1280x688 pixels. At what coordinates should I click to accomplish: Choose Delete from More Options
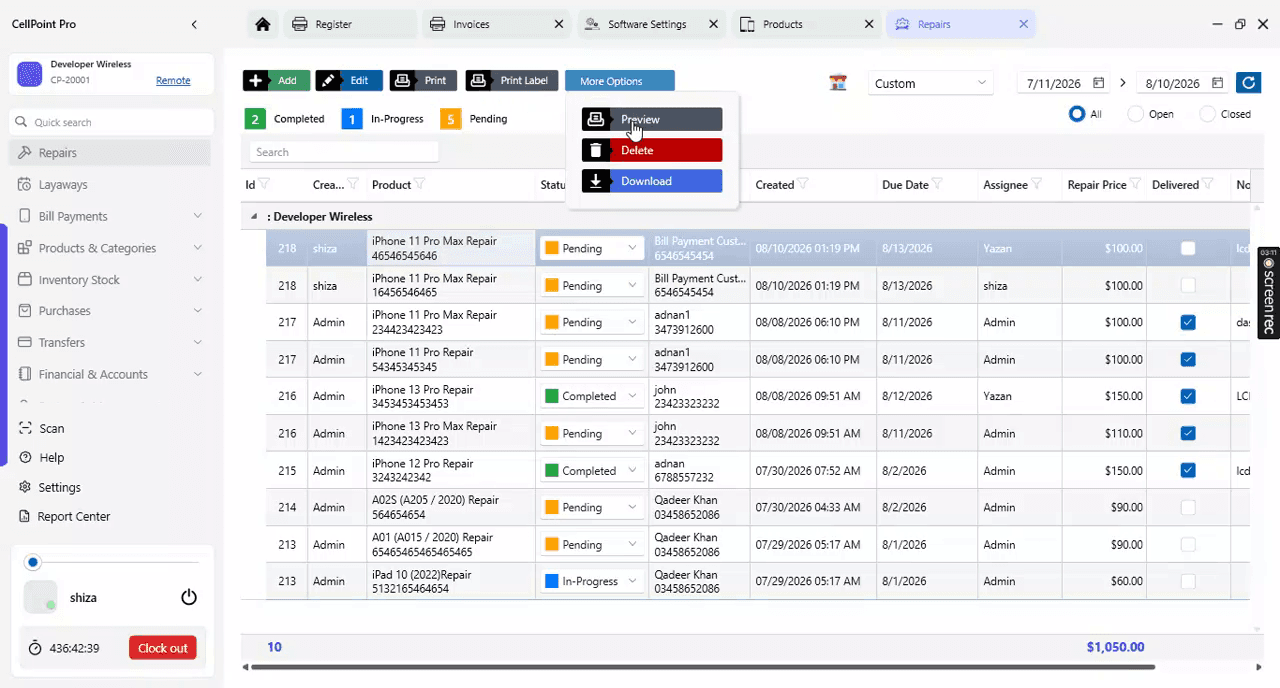click(652, 150)
